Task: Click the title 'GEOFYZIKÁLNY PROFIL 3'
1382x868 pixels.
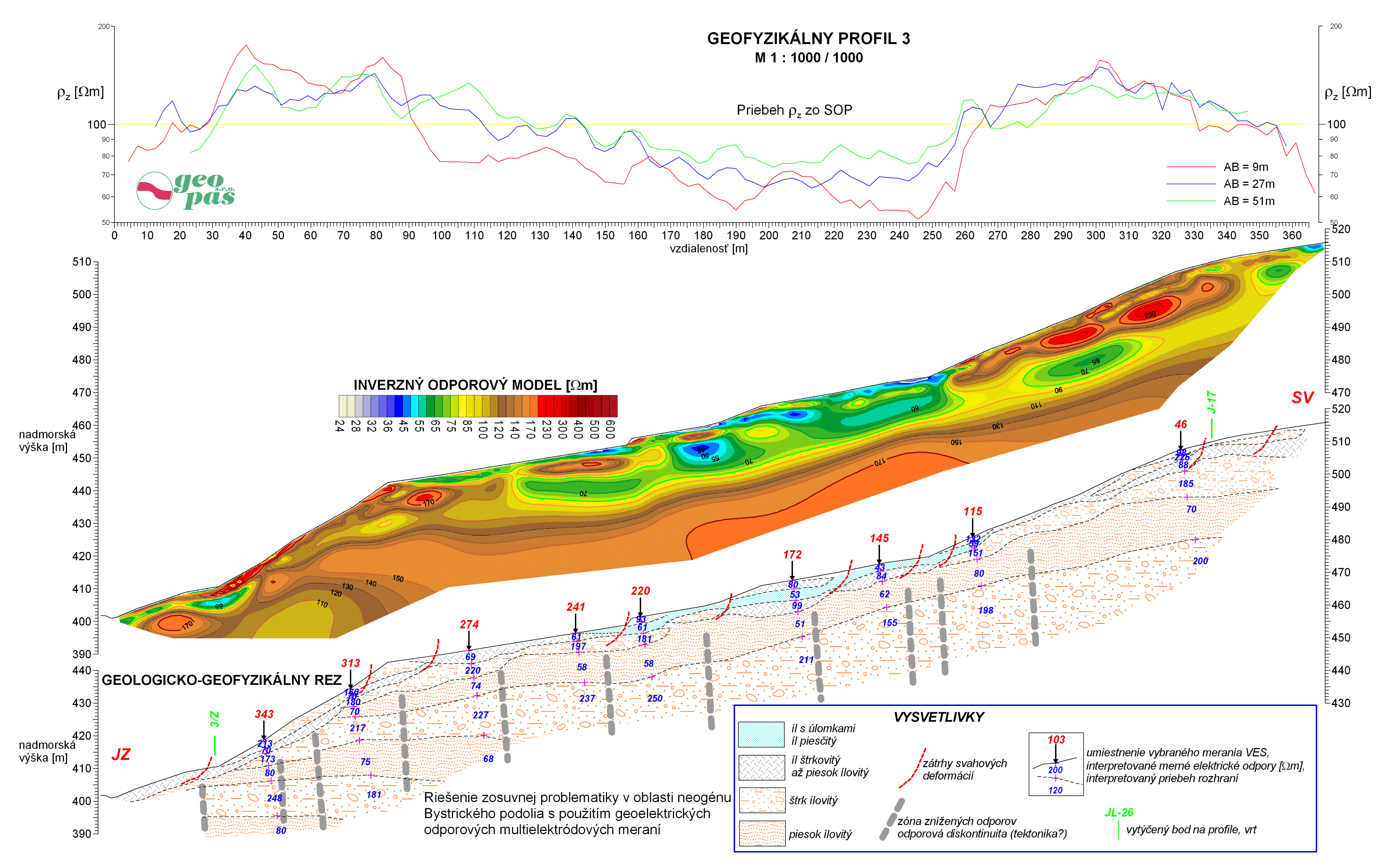Action: pos(808,38)
